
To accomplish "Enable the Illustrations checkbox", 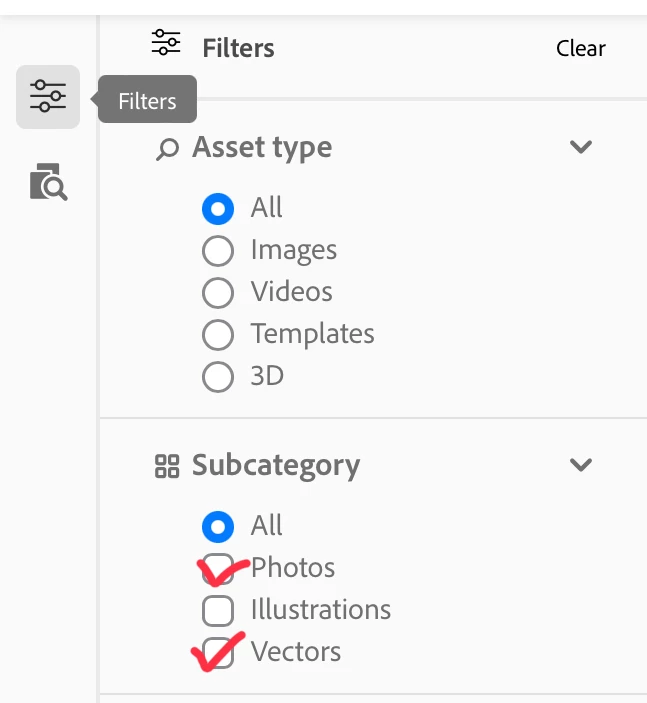I will [218, 610].
